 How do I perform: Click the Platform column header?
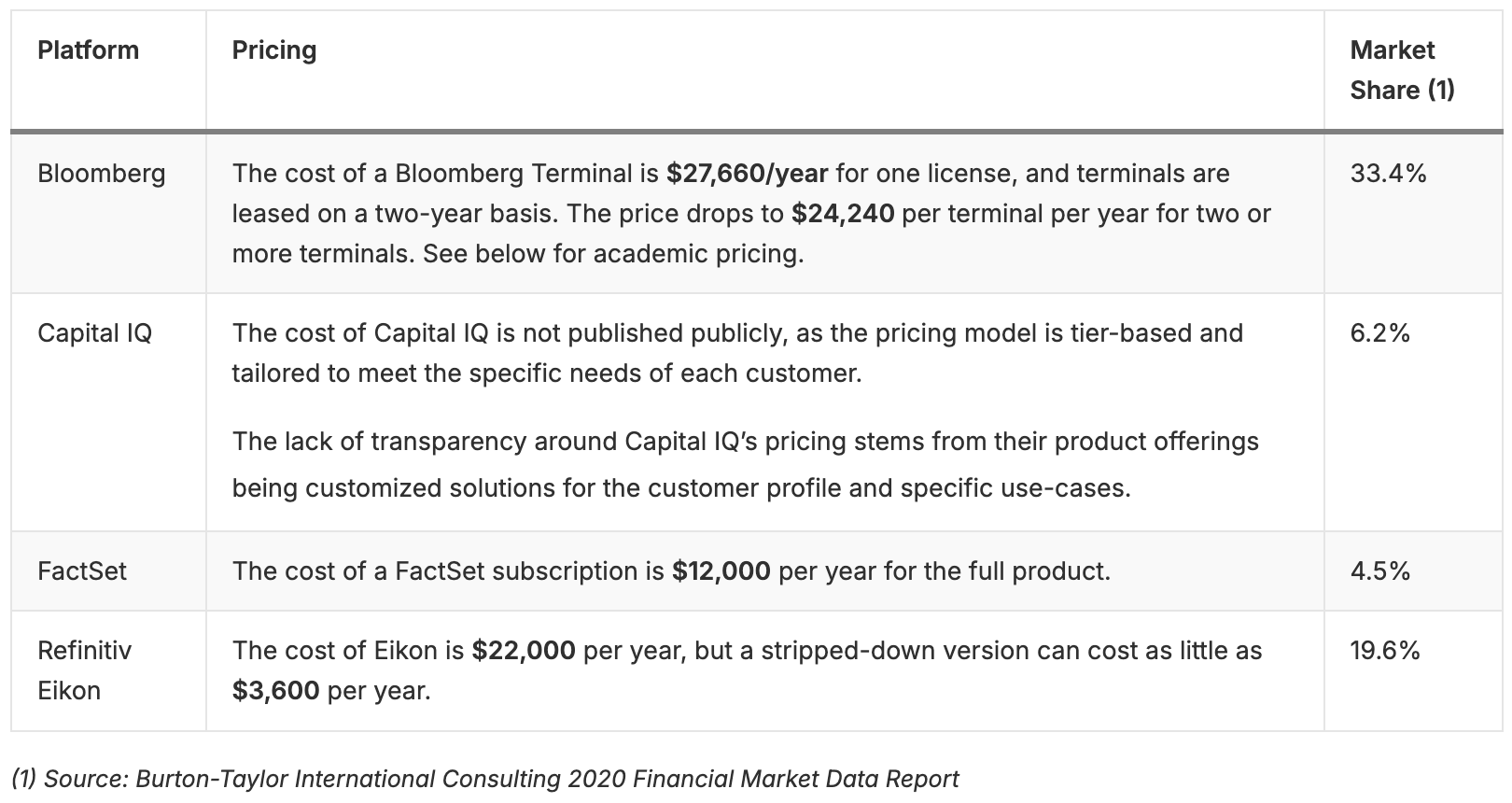(88, 50)
